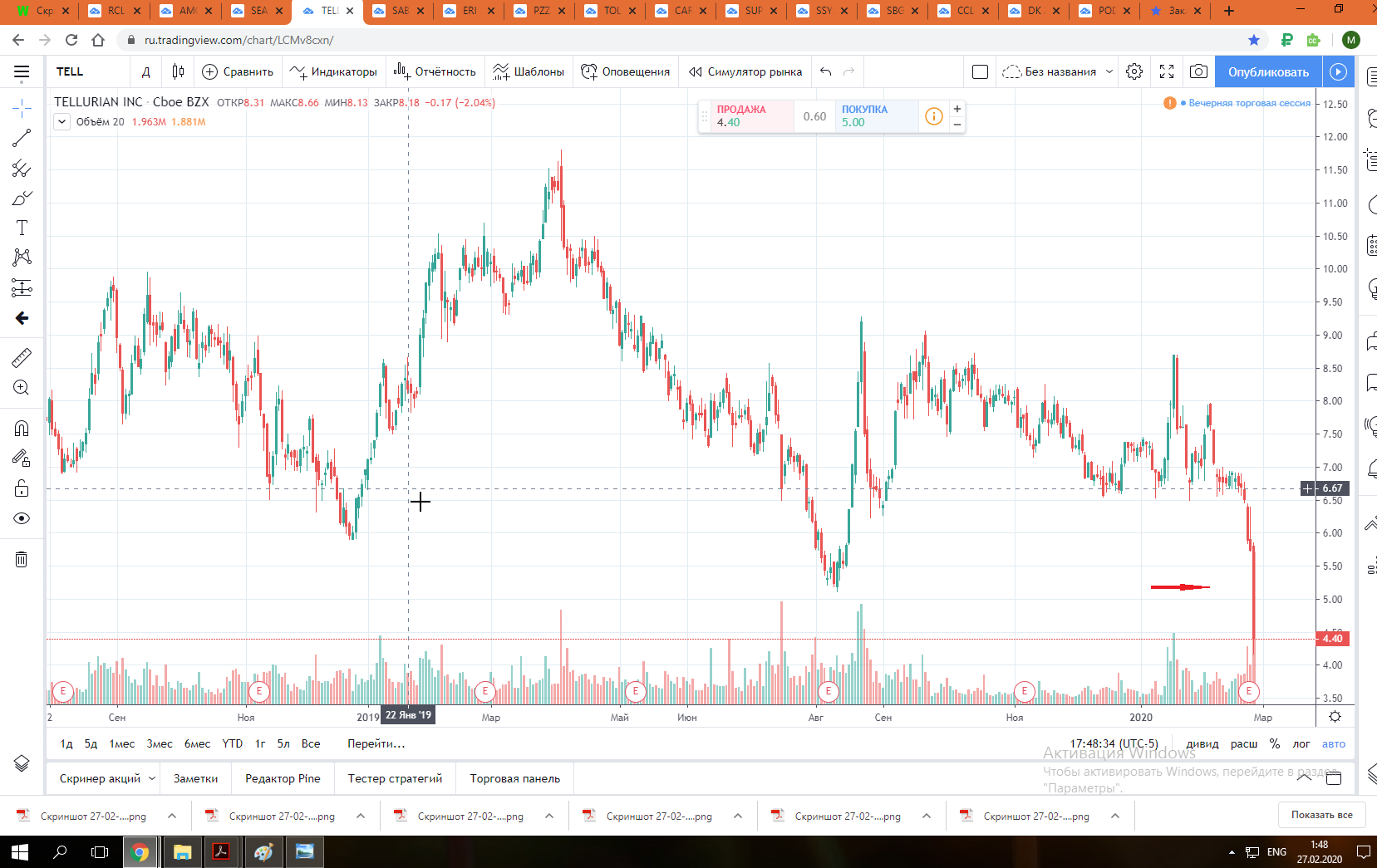Open the Торговая панель tab
This screenshot has width=1377, height=868.
click(515, 778)
